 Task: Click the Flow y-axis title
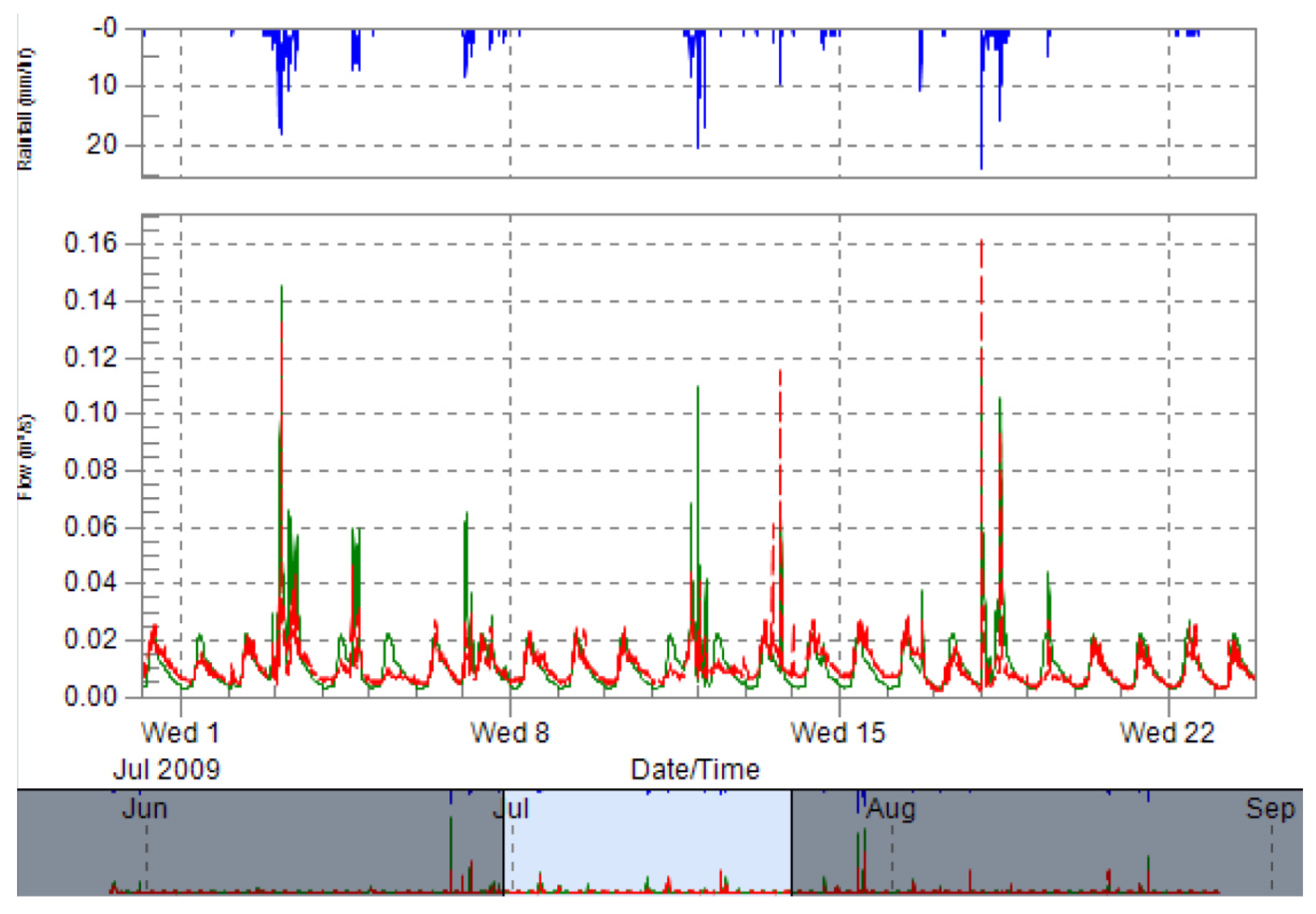click(25, 457)
